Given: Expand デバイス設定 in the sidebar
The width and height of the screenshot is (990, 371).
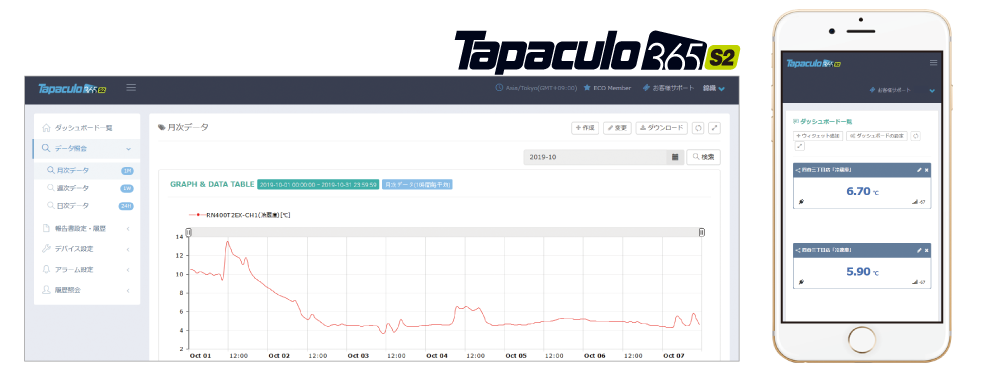Looking at the screenshot, I should pyautogui.click(x=86, y=249).
